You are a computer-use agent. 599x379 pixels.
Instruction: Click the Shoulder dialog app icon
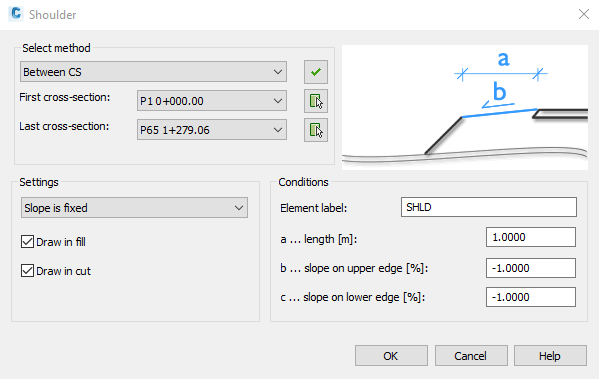[x=16, y=14]
